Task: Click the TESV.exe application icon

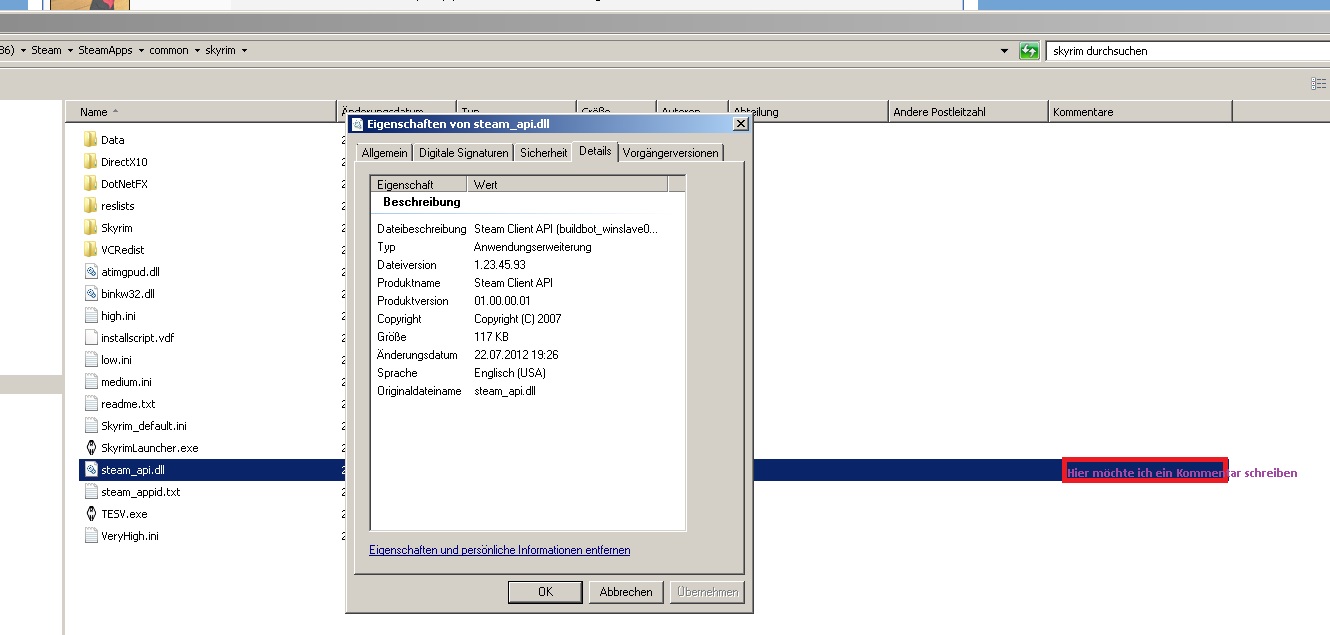Action: (90, 513)
